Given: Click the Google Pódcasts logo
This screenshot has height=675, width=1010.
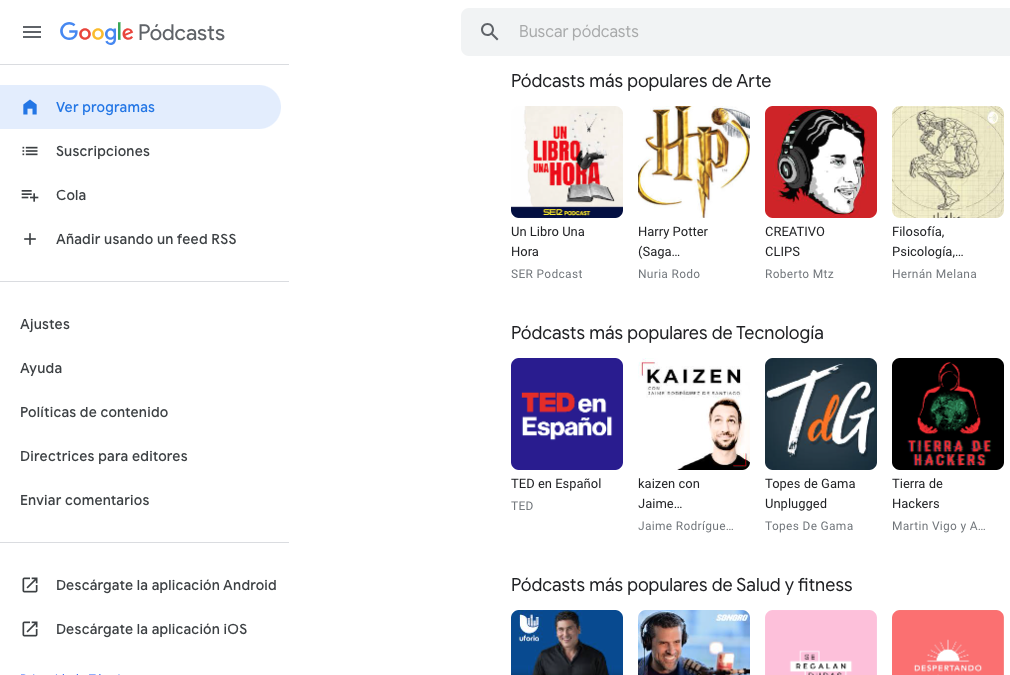Looking at the screenshot, I should point(142,32).
